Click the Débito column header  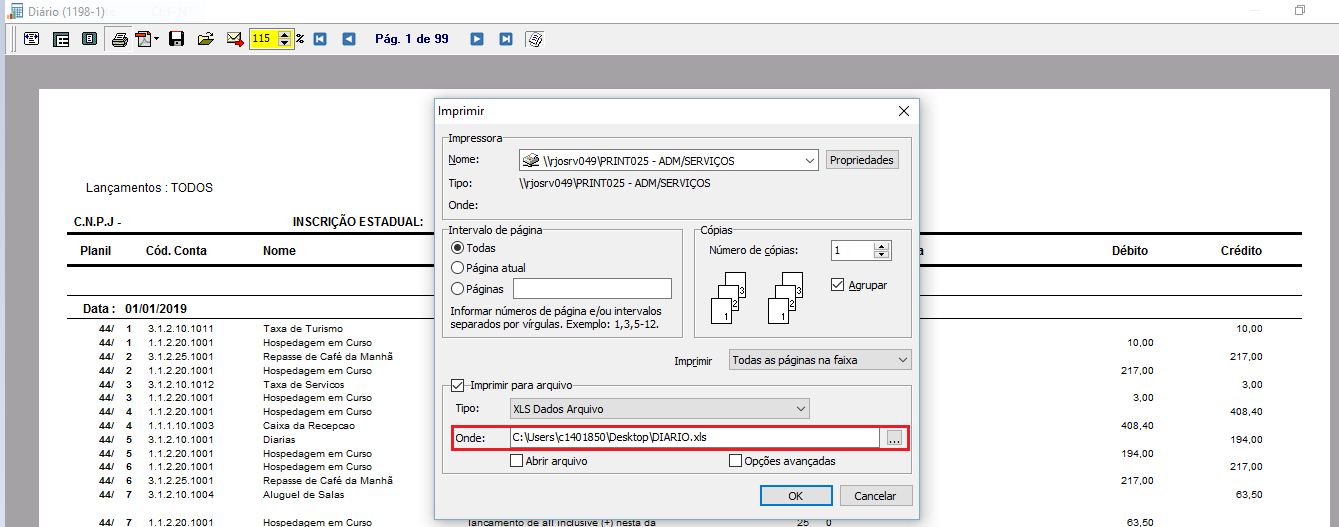point(1130,251)
